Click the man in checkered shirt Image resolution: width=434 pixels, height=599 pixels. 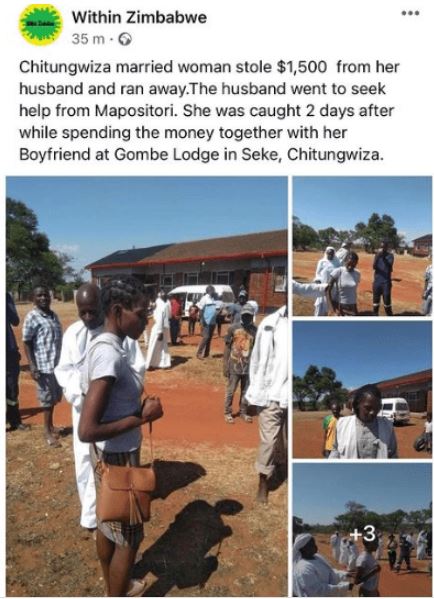point(42,365)
